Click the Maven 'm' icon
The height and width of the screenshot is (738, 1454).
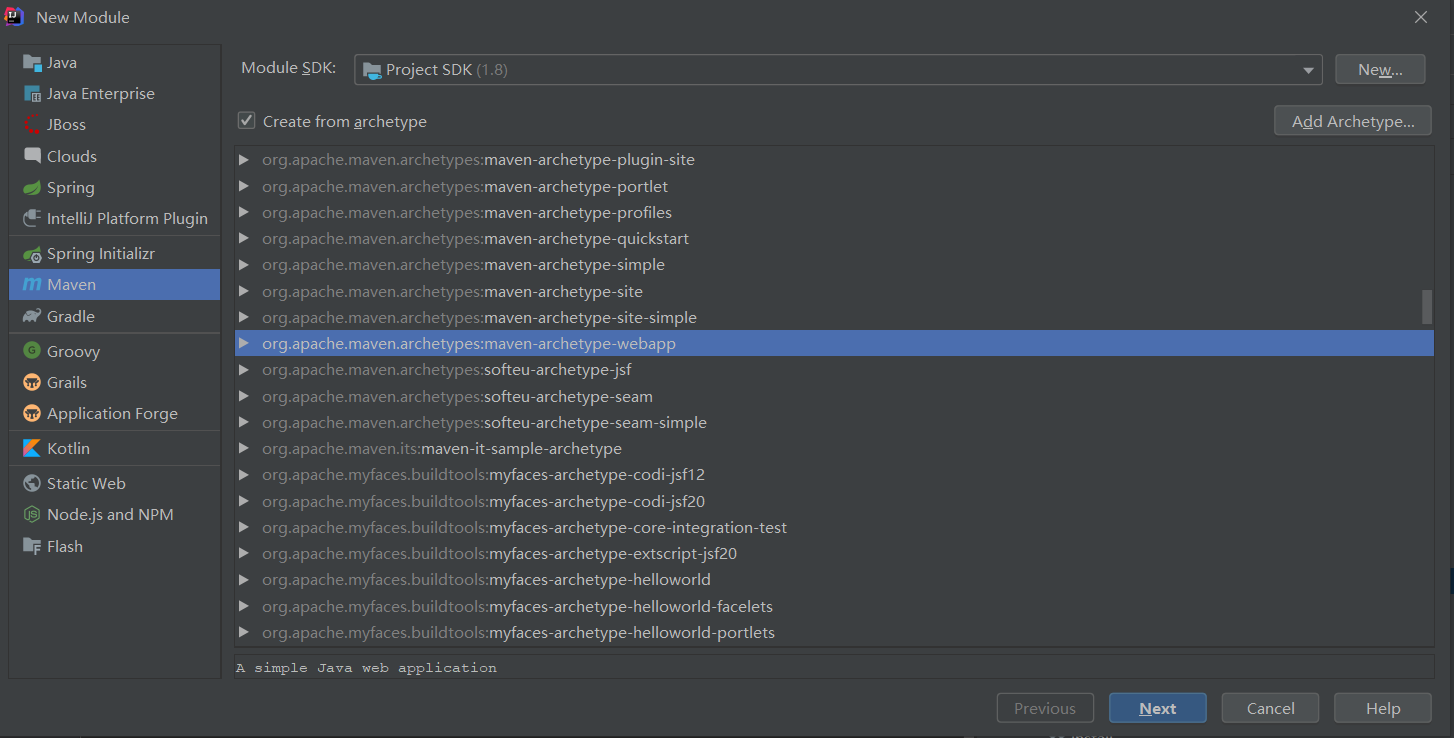[x=32, y=285]
